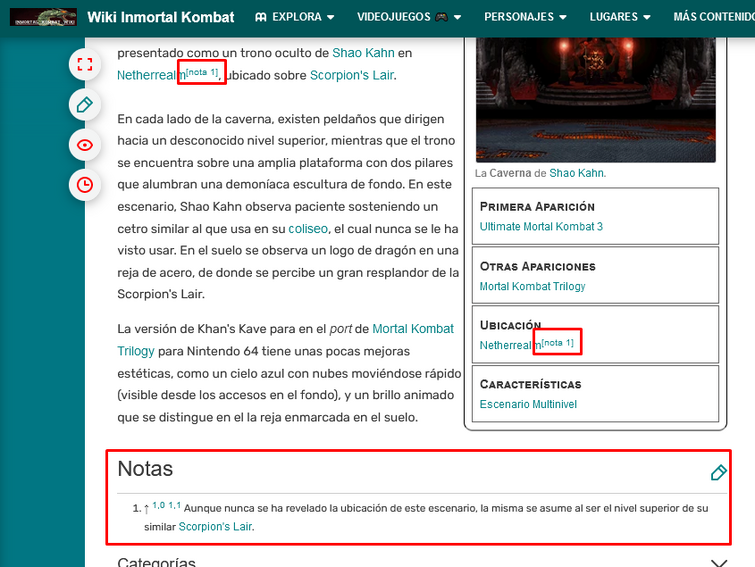The height and width of the screenshot is (567, 755).
Task: Click the expand fullscreen icon in side toolbar
Action: tap(85, 64)
